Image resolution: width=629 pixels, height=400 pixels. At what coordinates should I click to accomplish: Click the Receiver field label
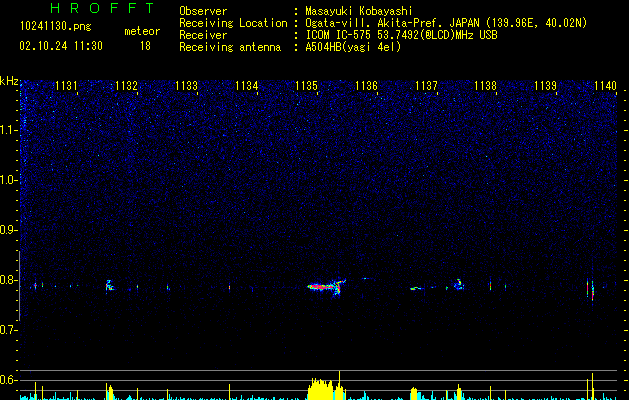tap(203, 35)
